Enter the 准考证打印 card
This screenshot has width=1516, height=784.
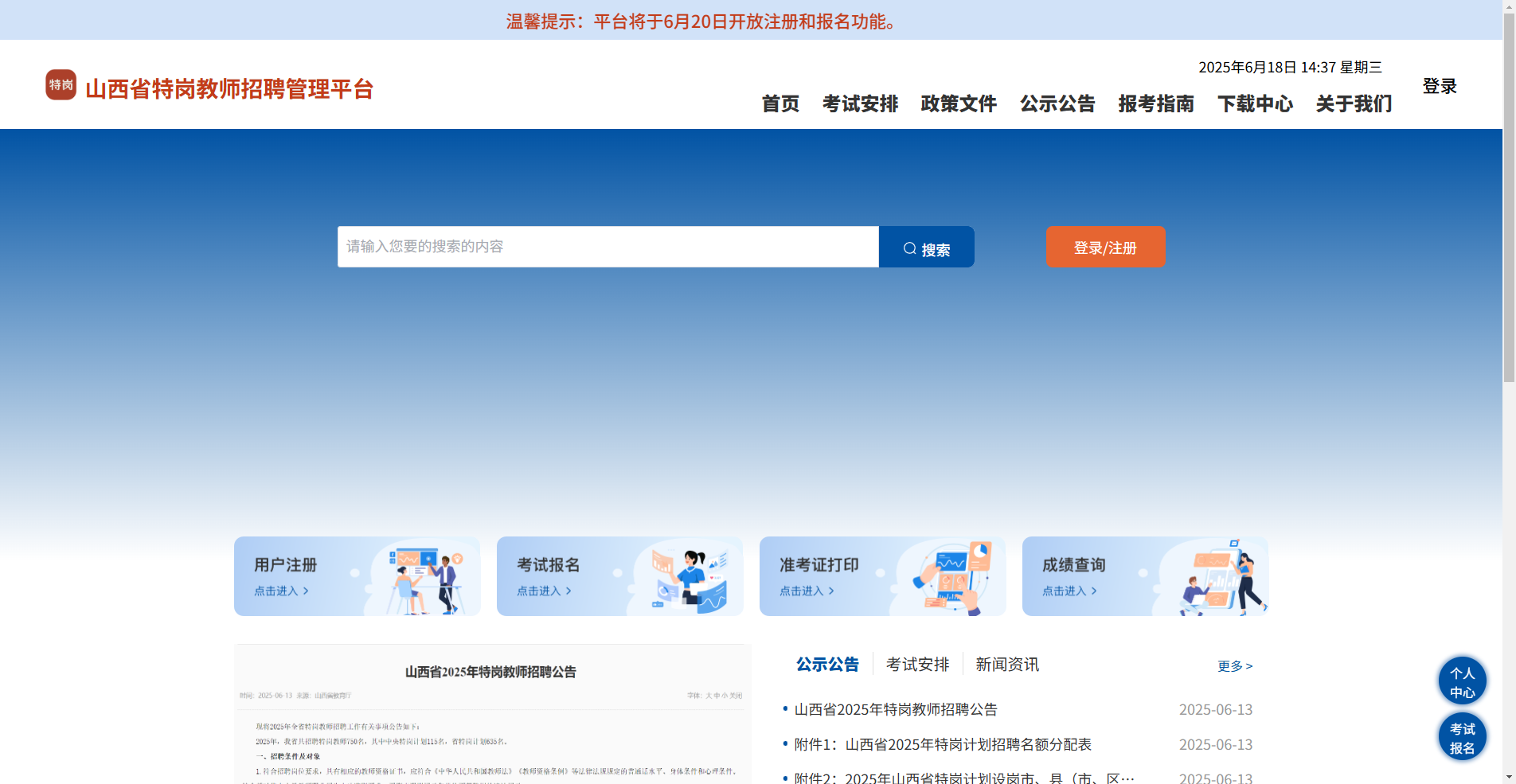click(x=882, y=575)
